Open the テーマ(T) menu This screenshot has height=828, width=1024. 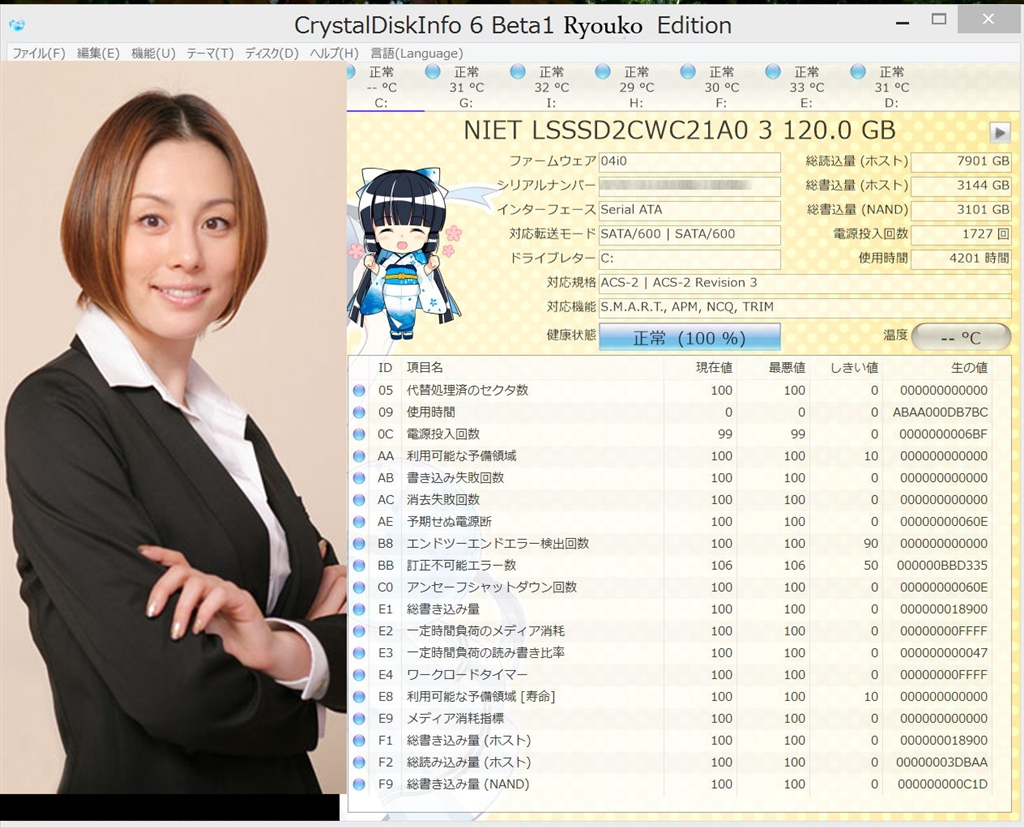(210, 54)
